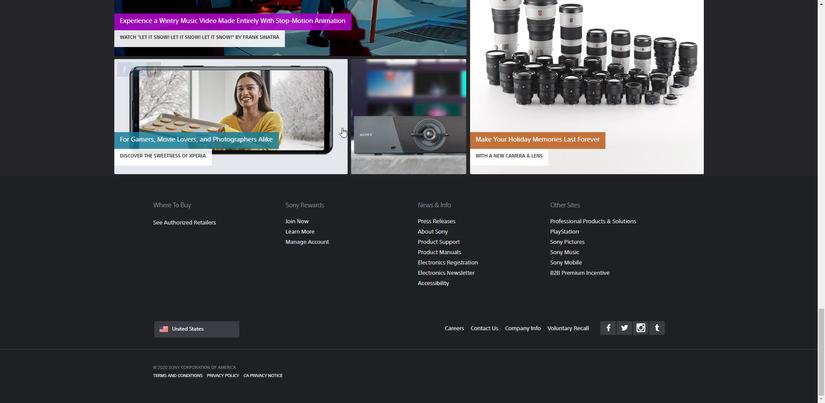The height and width of the screenshot is (403, 825).
Task: Follow the Learn More rewards link
Action: pyautogui.click(x=300, y=231)
